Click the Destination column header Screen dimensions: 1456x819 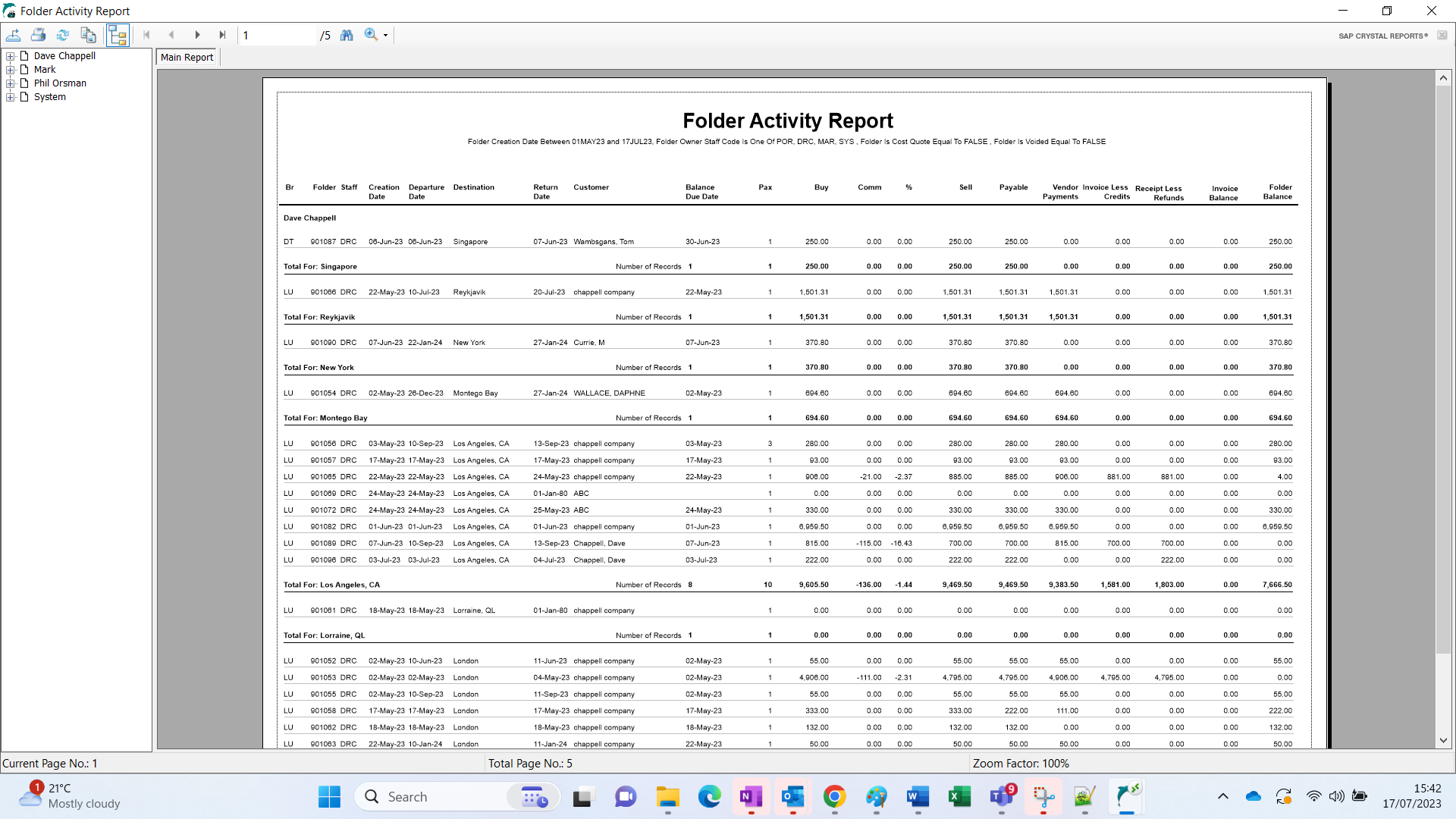[474, 187]
